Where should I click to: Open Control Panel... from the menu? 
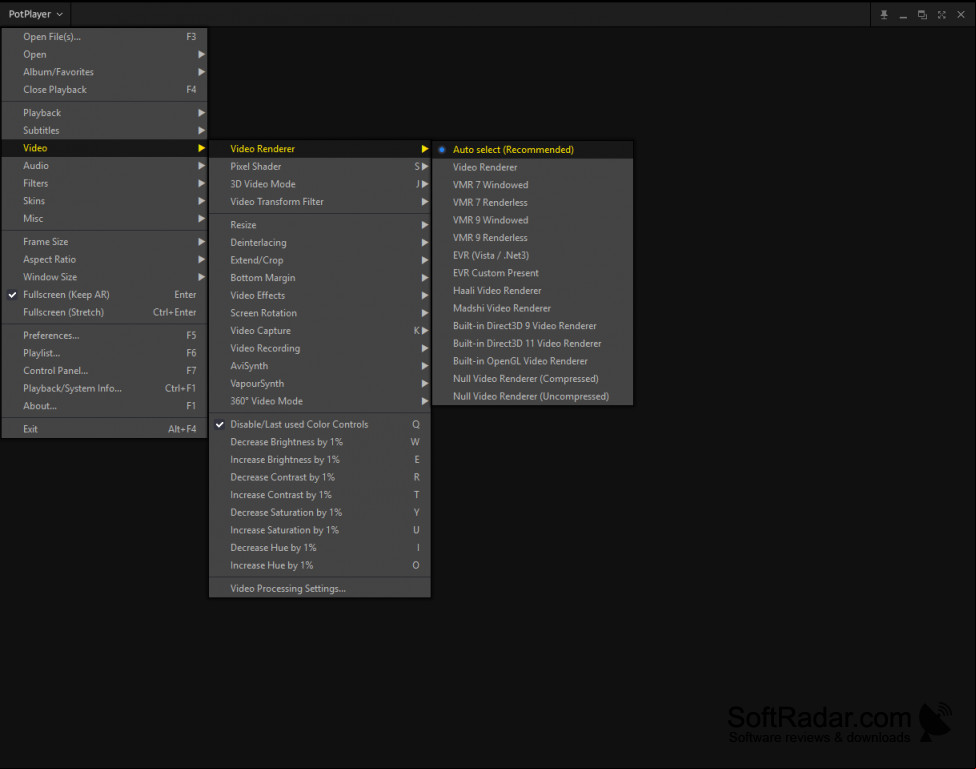click(x=105, y=370)
